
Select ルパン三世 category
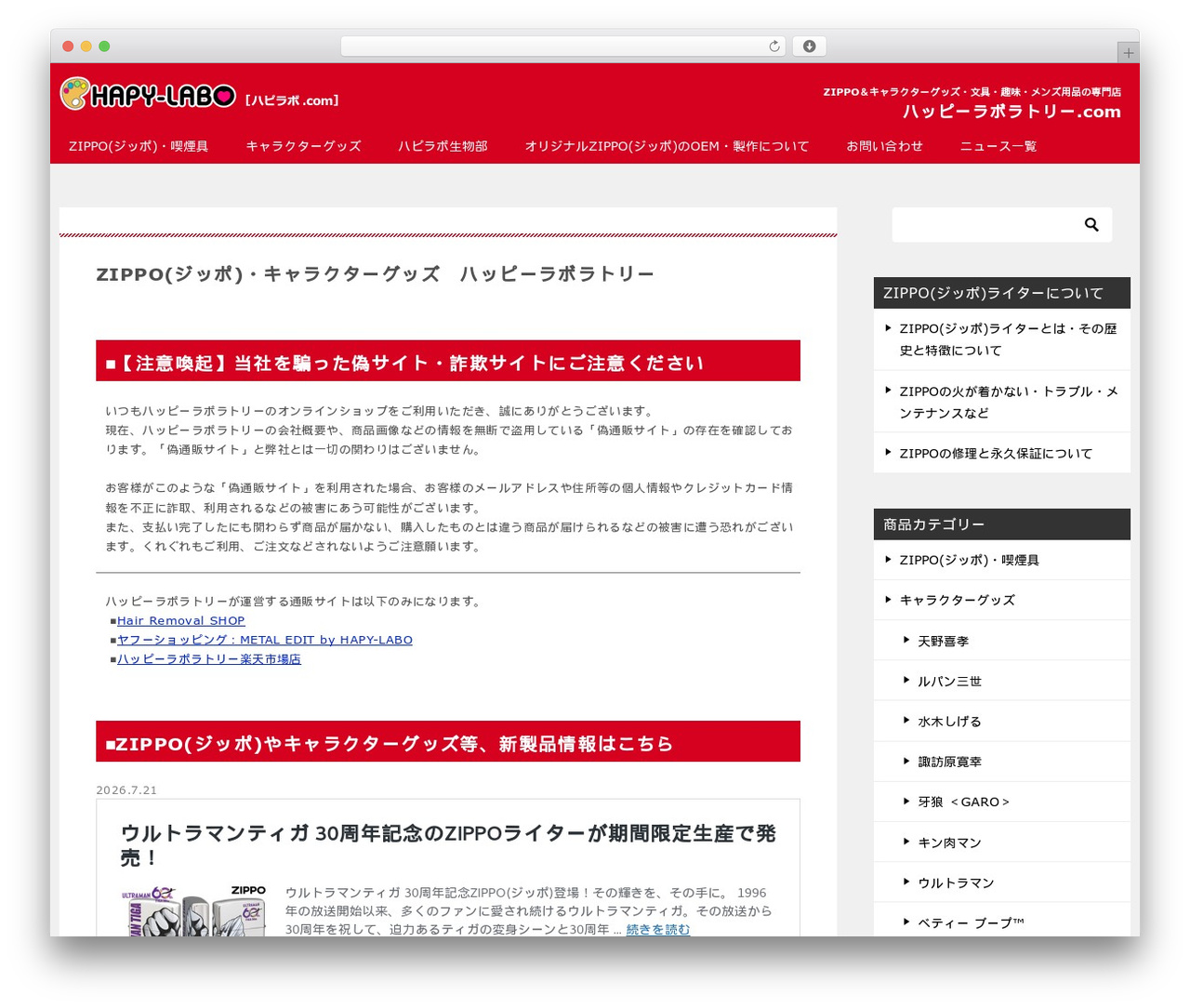[949, 681]
